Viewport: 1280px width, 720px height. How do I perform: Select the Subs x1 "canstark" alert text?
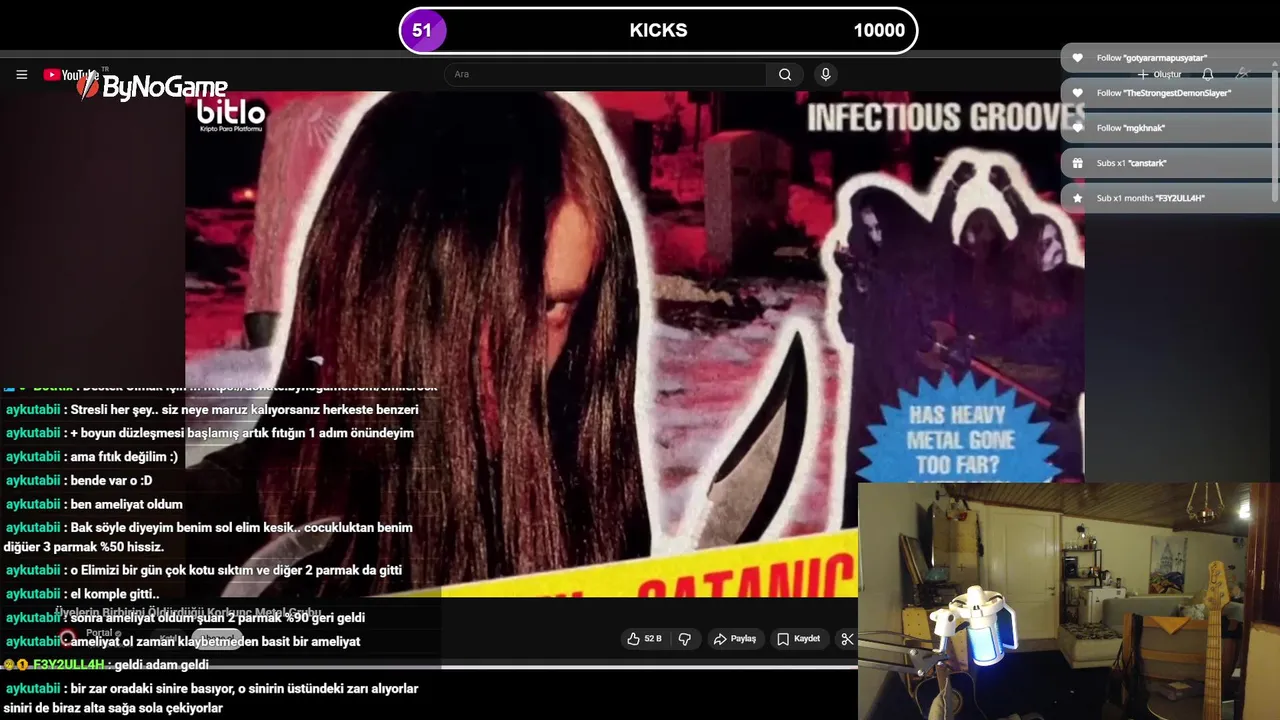coord(1132,163)
